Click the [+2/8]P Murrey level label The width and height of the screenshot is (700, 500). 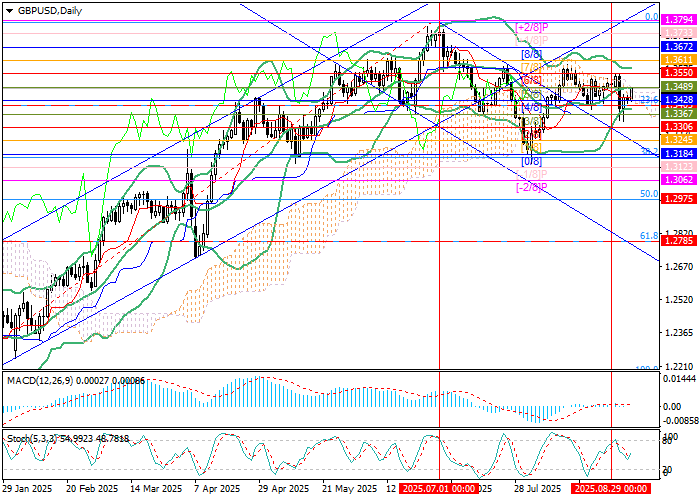531,27
